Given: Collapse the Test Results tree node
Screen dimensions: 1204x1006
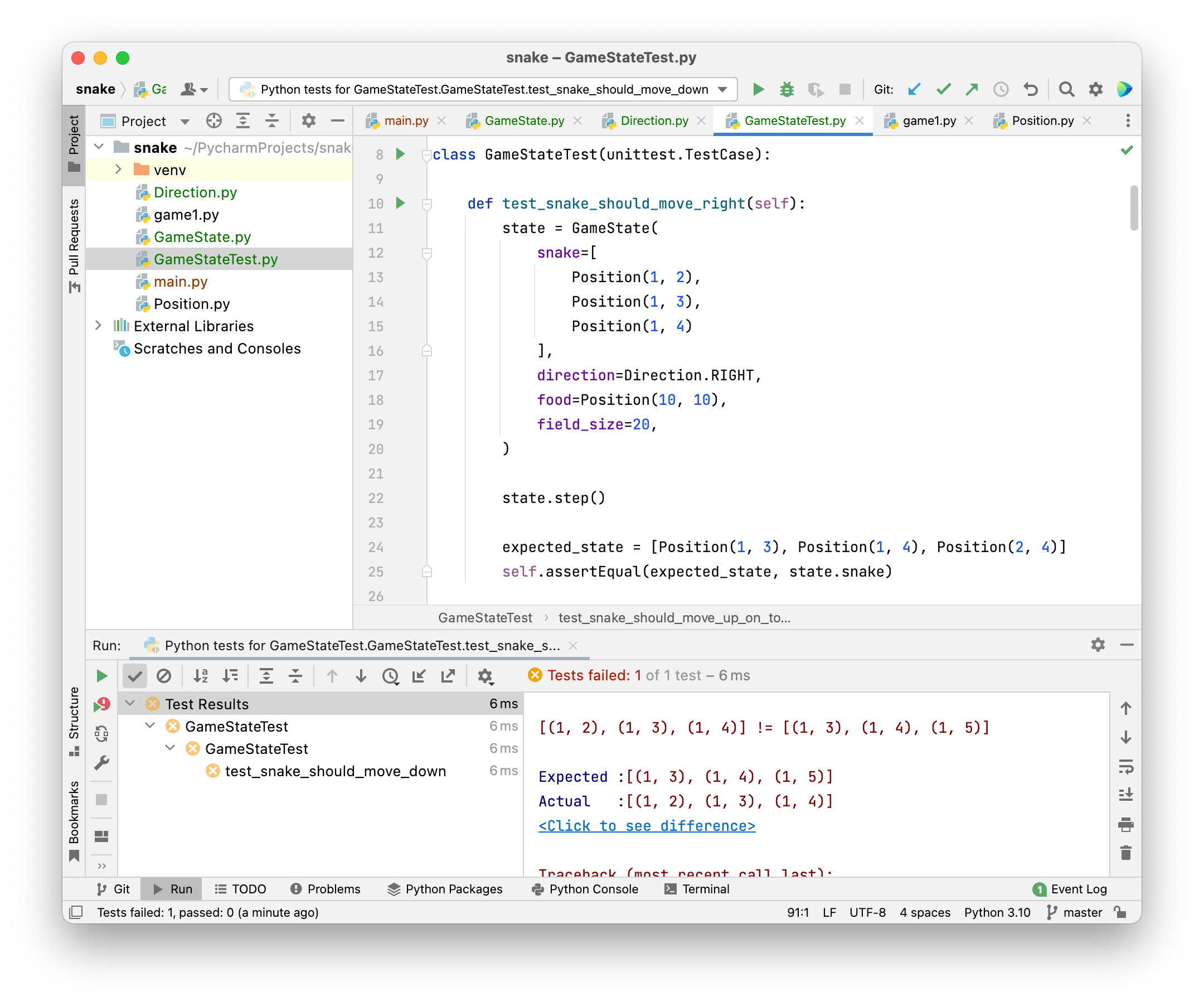Looking at the screenshot, I should click(130, 704).
